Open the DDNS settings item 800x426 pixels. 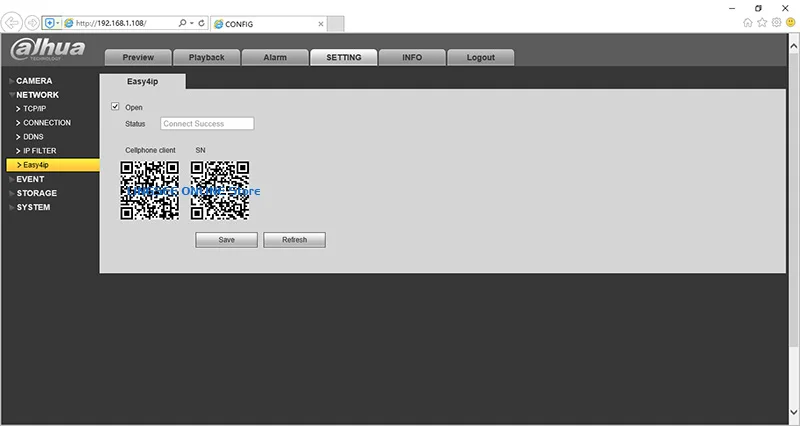tap(33, 137)
